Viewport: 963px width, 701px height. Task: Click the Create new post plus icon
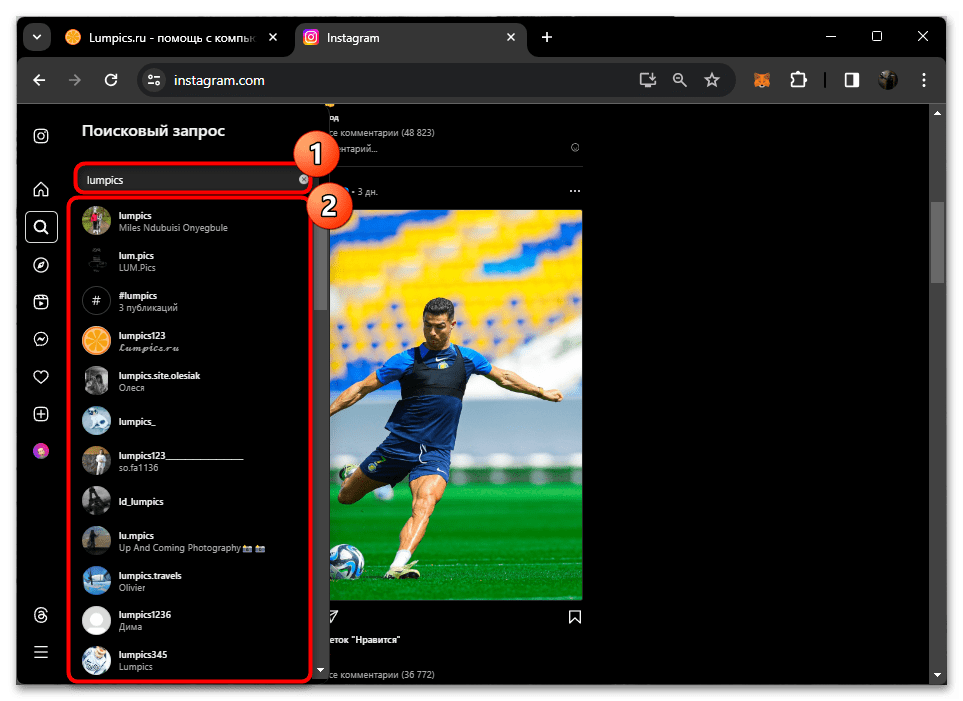point(41,414)
